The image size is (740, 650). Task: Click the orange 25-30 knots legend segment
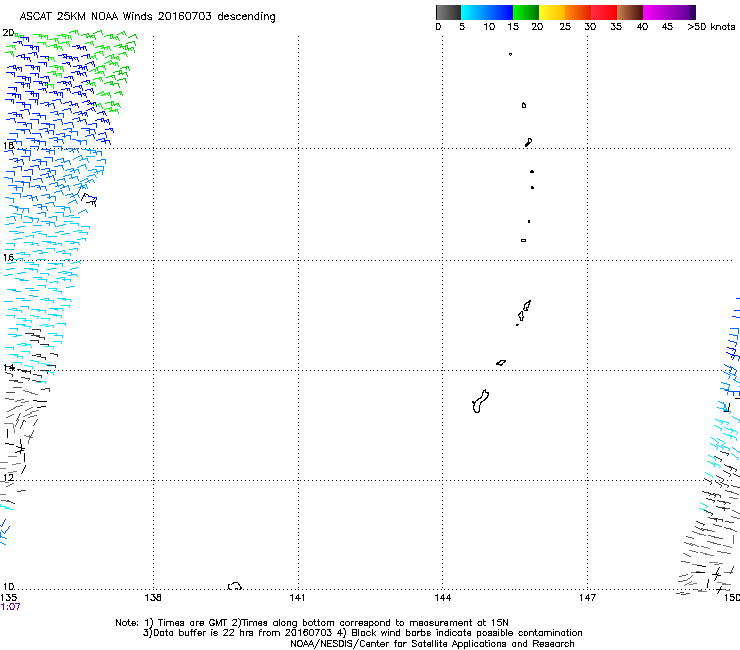point(578,12)
